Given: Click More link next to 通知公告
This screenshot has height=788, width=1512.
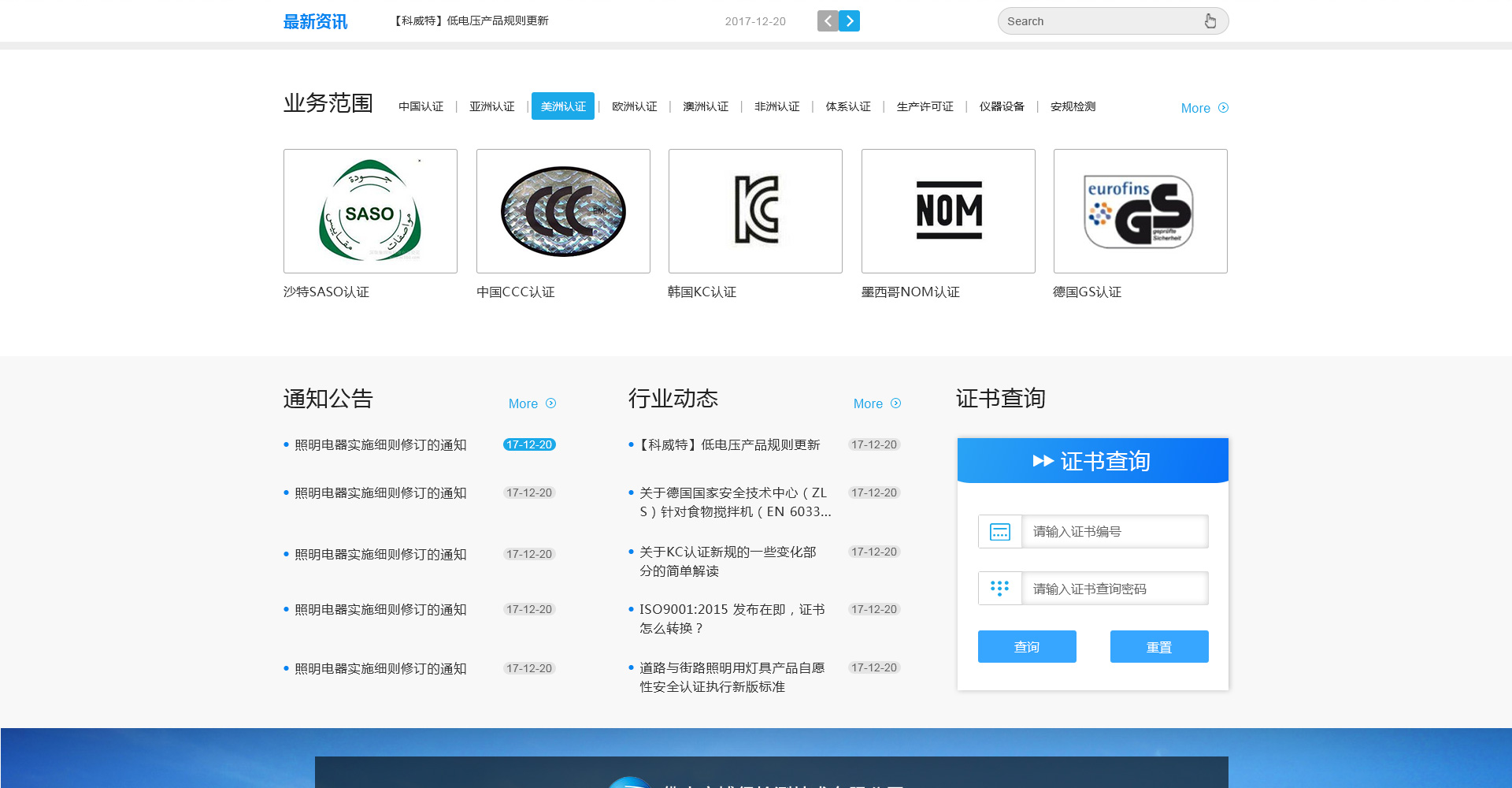Looking at the screenshot, I should (x=532, y=403).
